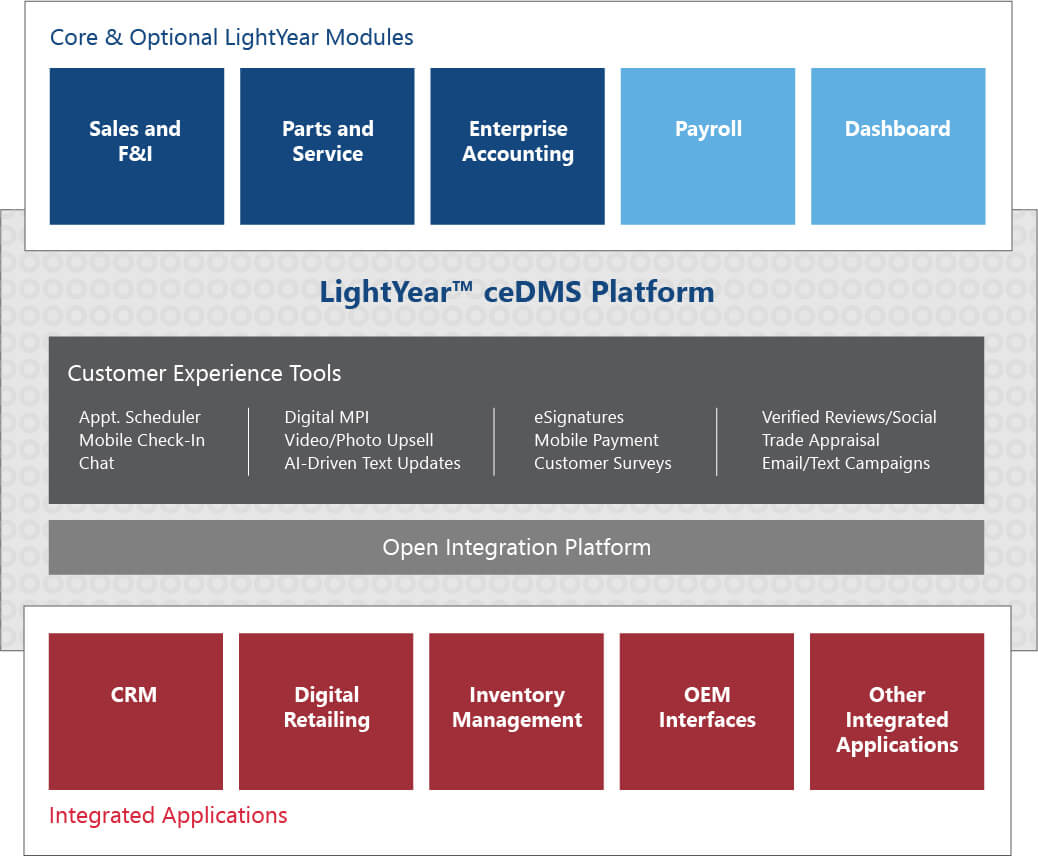The width and height of the screenshot is (1038, 857).
Task: Select Other Integrated Applications tile
Action: 897,711
